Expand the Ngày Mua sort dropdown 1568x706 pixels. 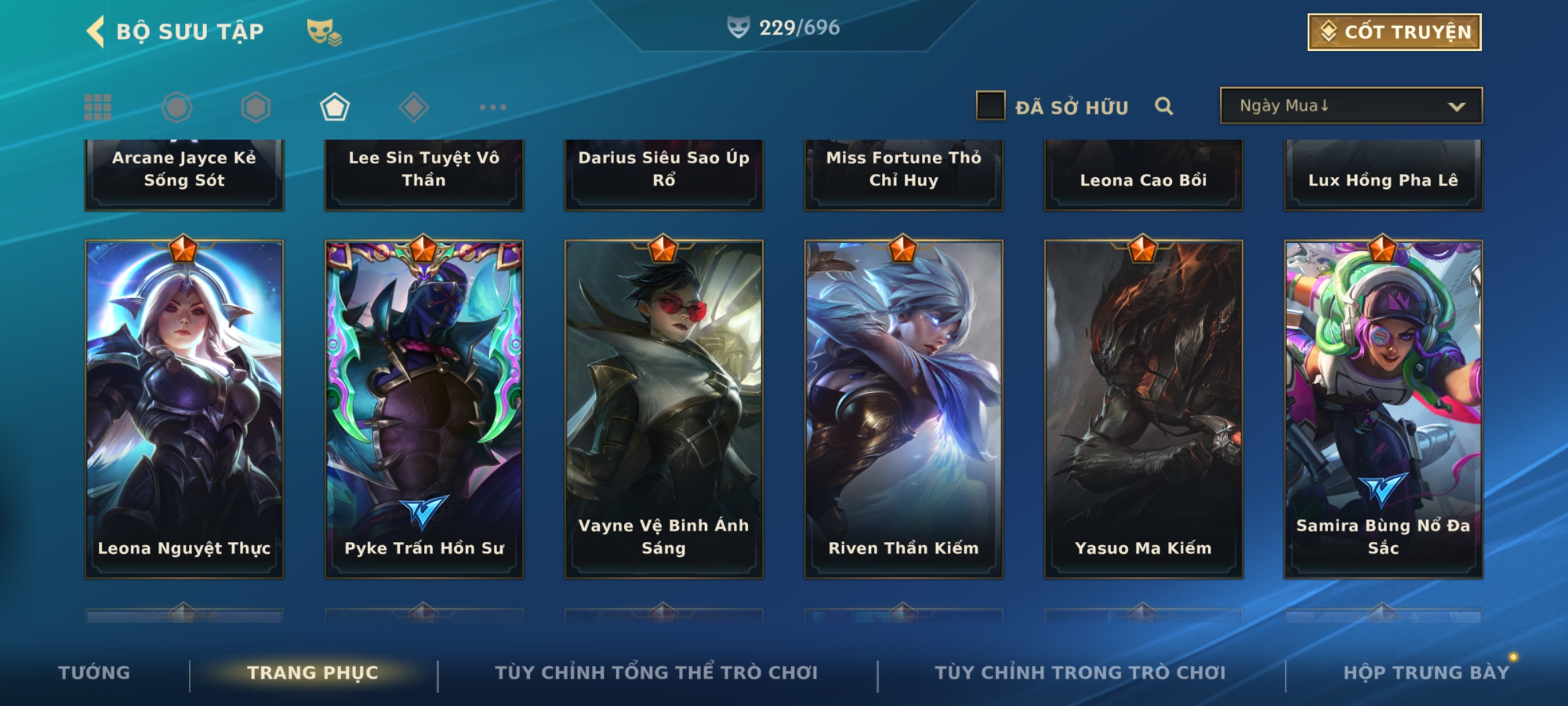coord(1351,106)
